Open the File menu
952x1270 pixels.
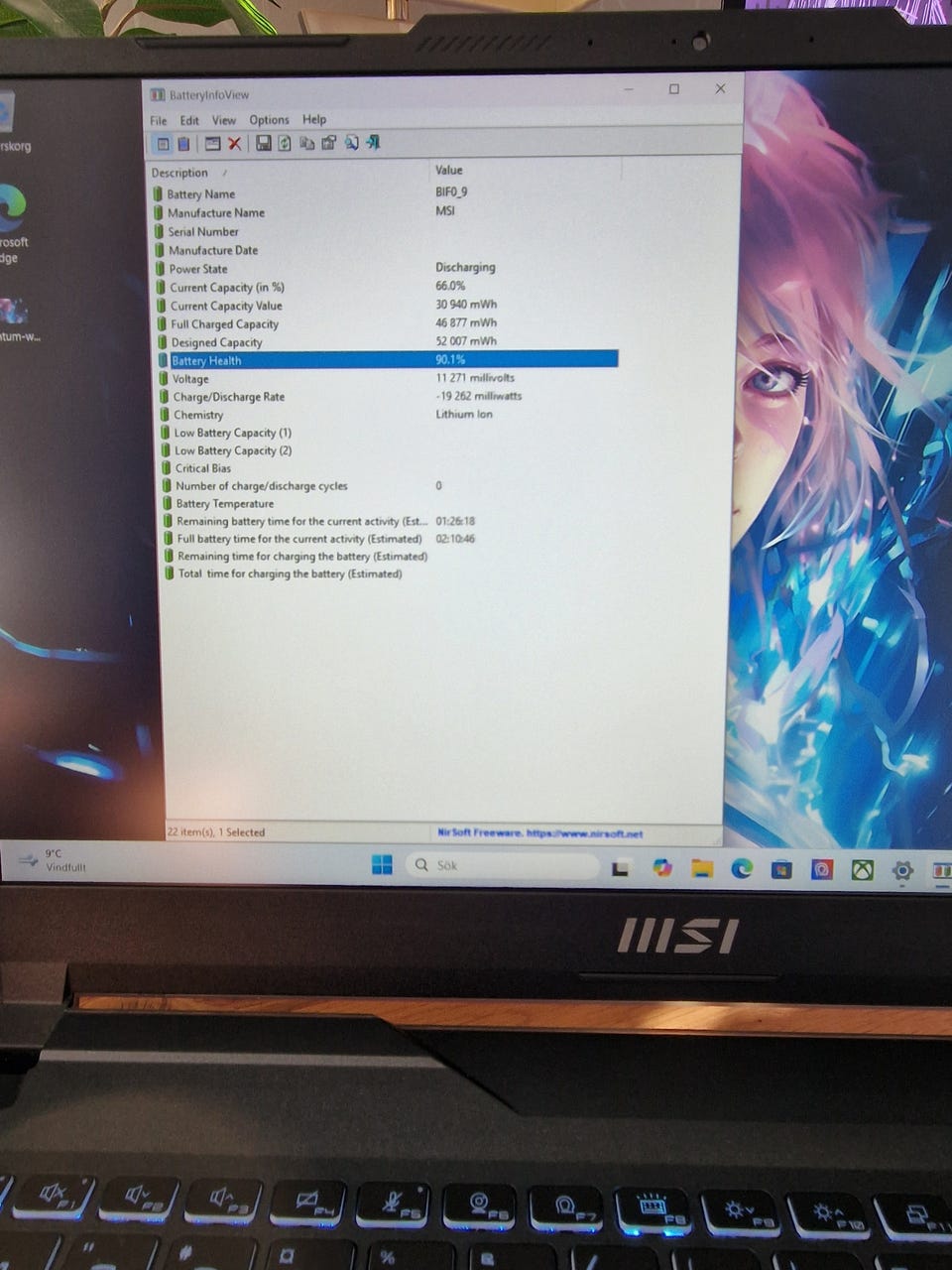159,121
